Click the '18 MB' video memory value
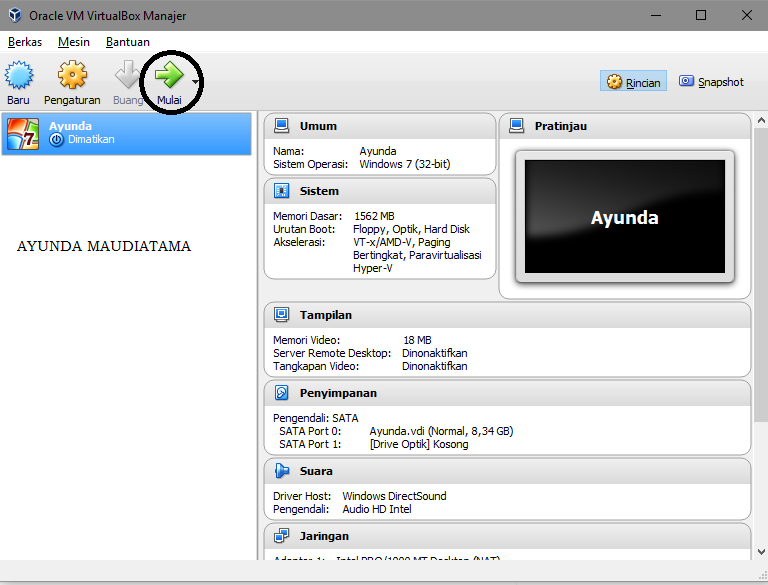The image size is (768, 585). [x=417, y=340]
